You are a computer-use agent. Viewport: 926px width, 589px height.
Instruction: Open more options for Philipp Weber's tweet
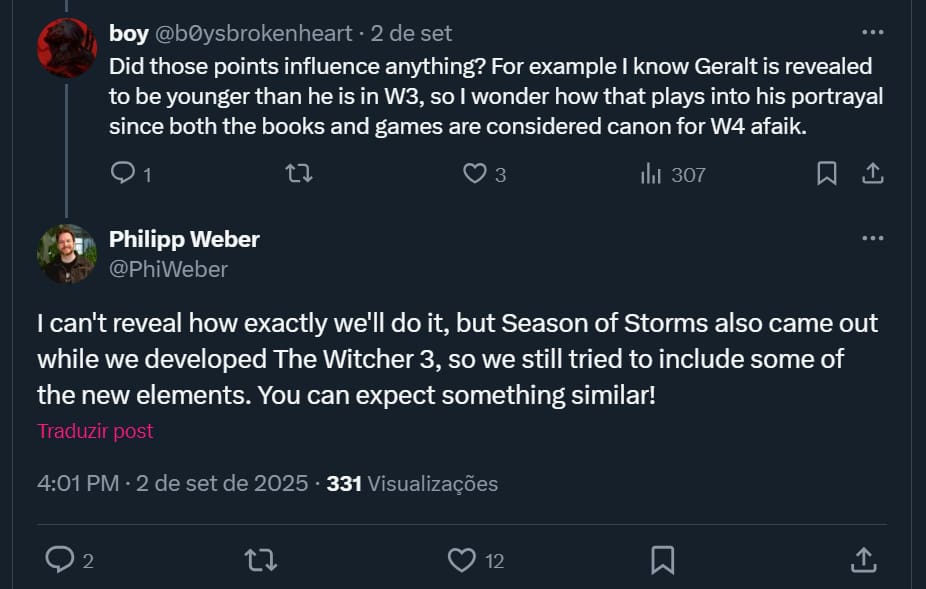tap(873, 238)
